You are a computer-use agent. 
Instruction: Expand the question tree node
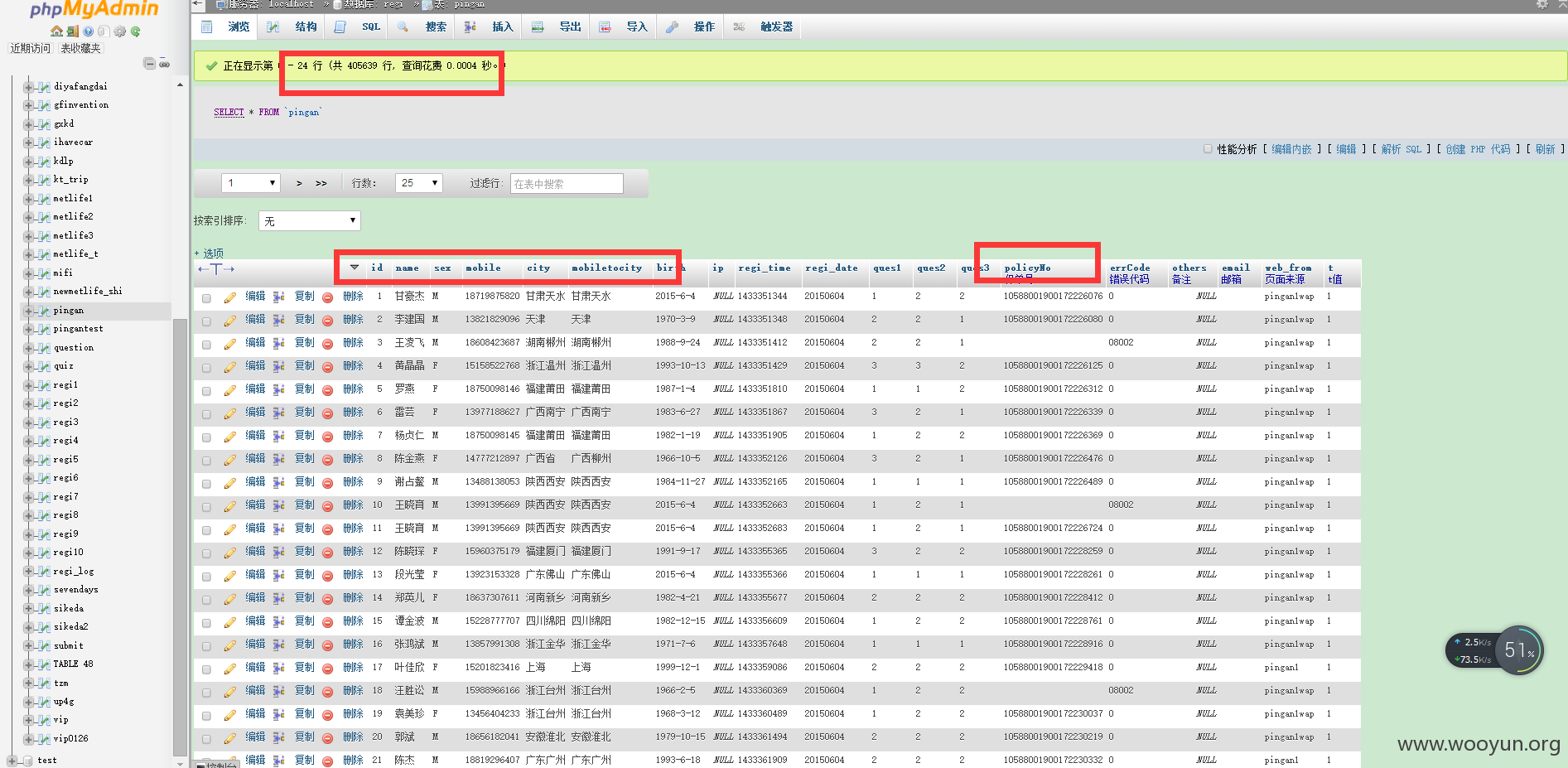pyautogui.click(x=29, y=348)
